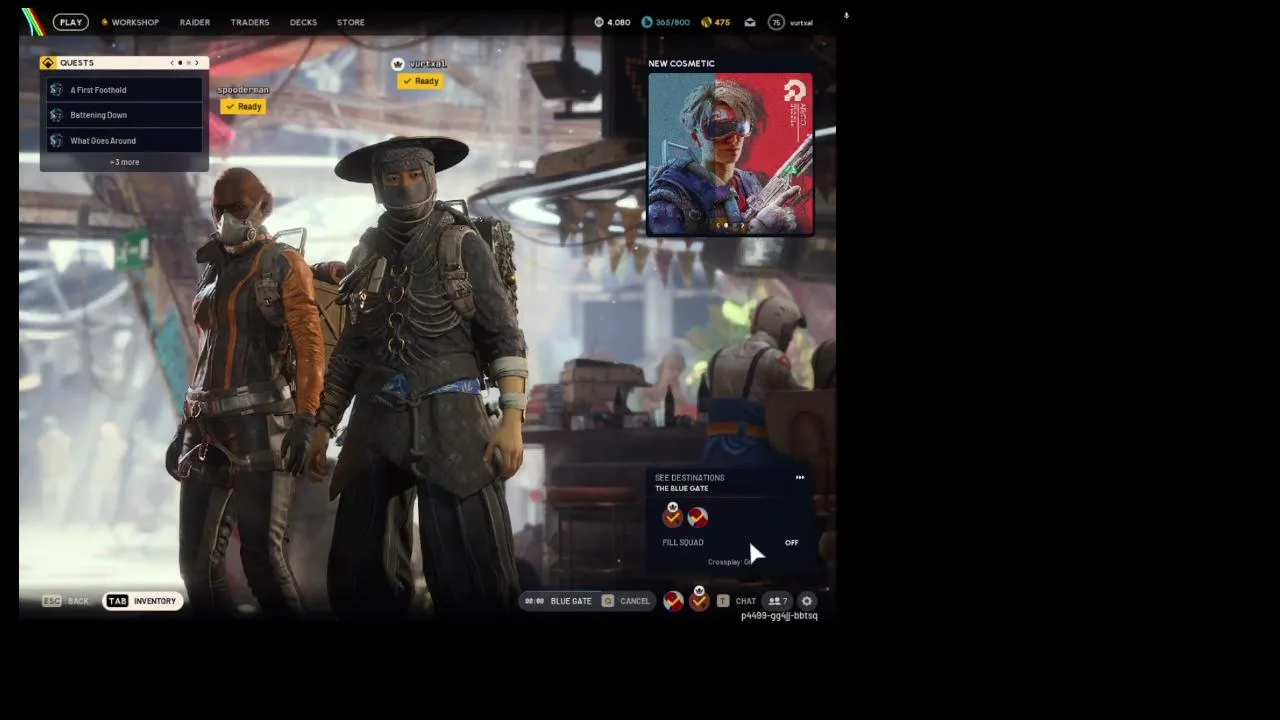
Task: Click The Blue Gate destination name
Action: click(681, 489)
